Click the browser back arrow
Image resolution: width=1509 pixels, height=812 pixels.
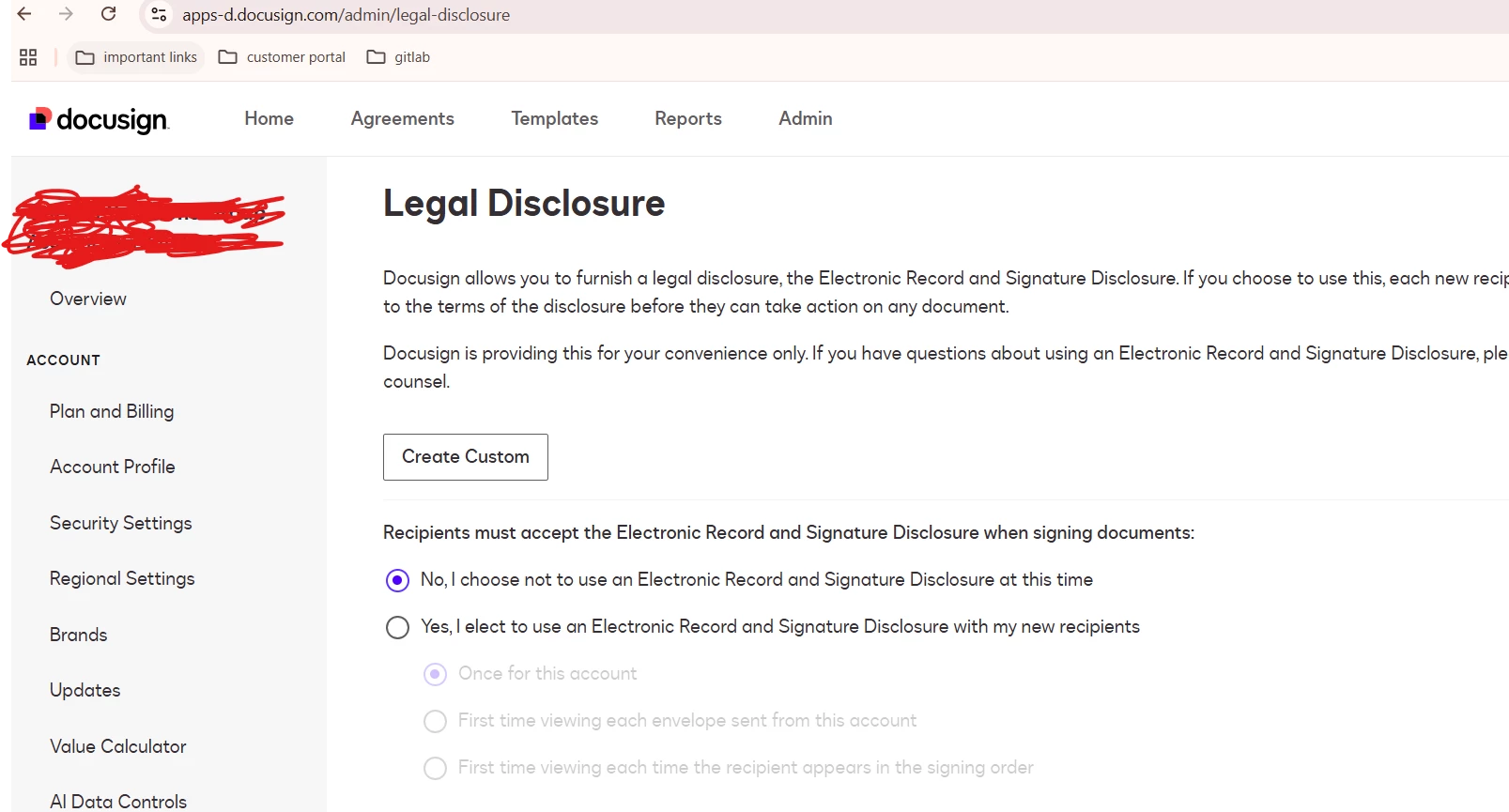(24, 14)
